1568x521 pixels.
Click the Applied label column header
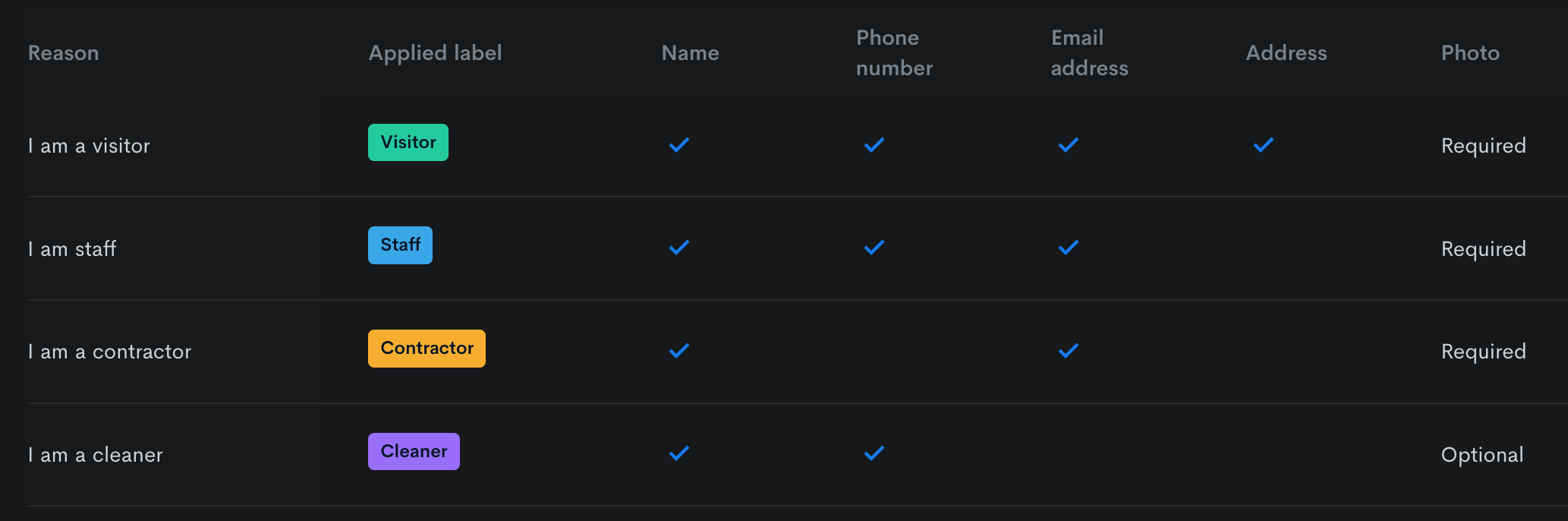(435, 53)
